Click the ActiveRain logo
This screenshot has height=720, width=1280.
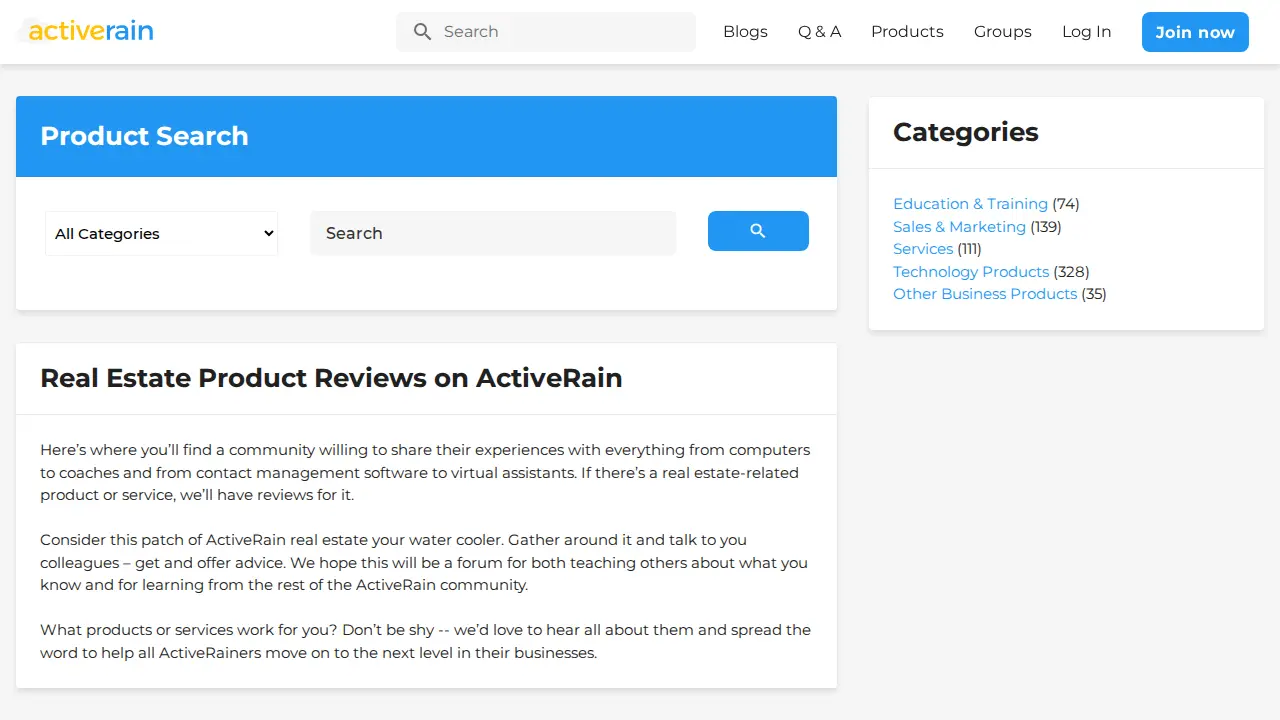point(86,31)
